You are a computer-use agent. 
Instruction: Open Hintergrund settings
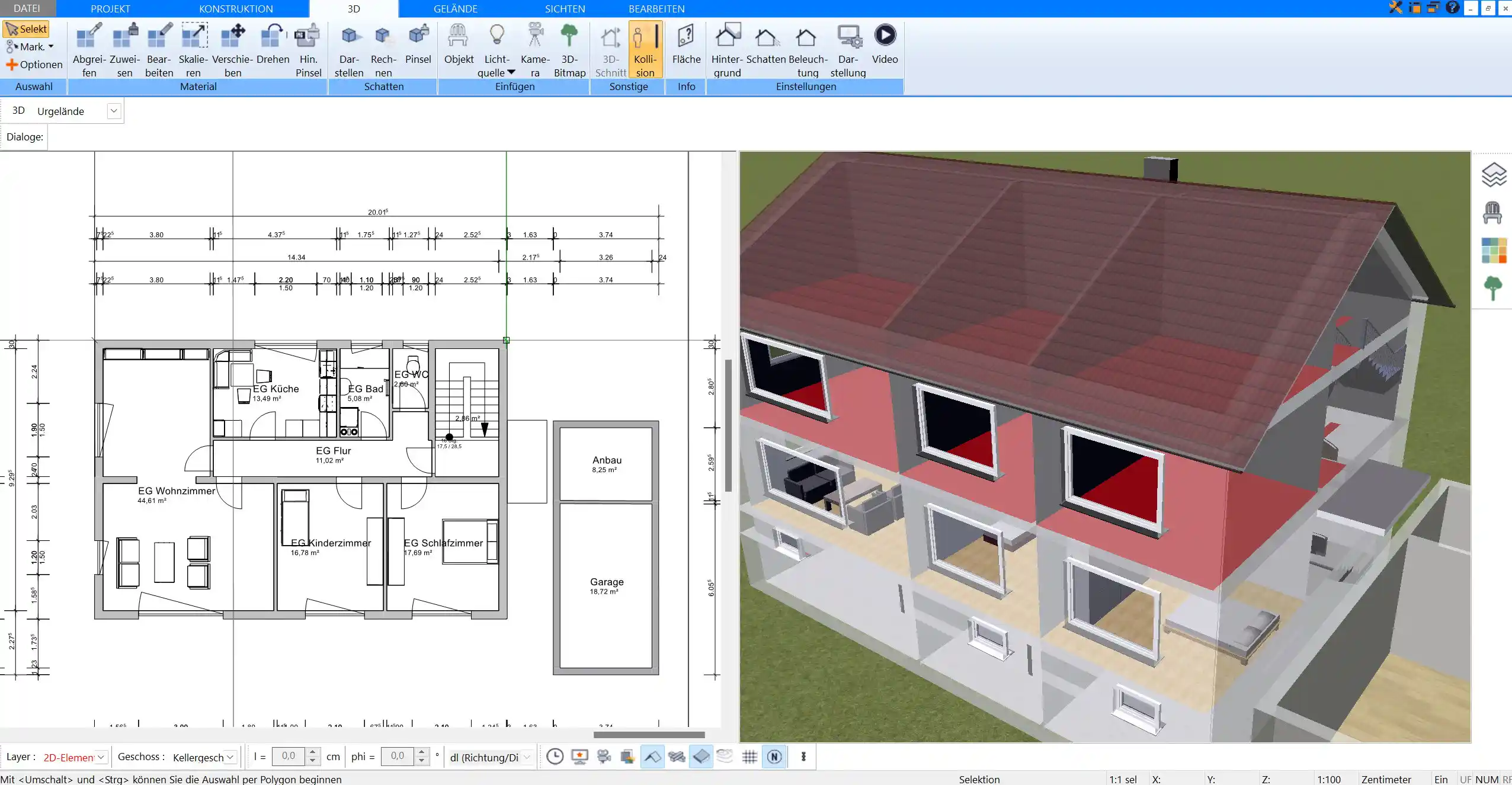(x=727, y=50)
